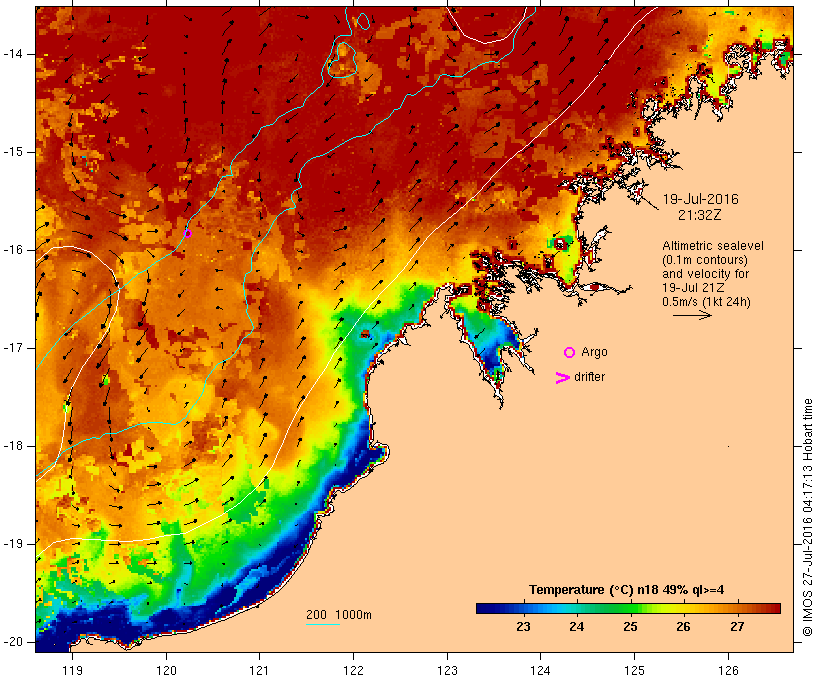This screenshot has height=680, width=820.
Task: Click the 'and velocity for' caption line
Action: tap(705, 274)
